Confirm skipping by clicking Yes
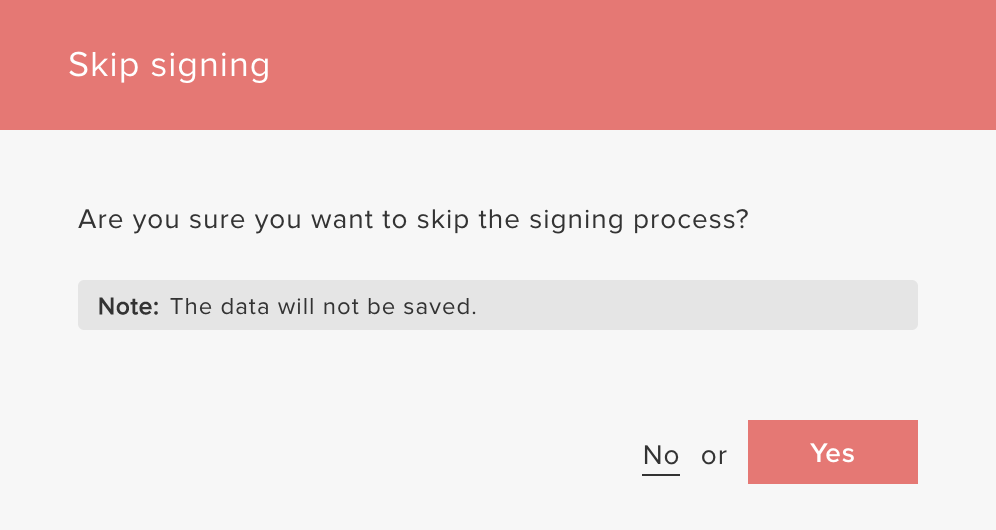The width and height of the screenshot is (996, 530). point(832,453)
